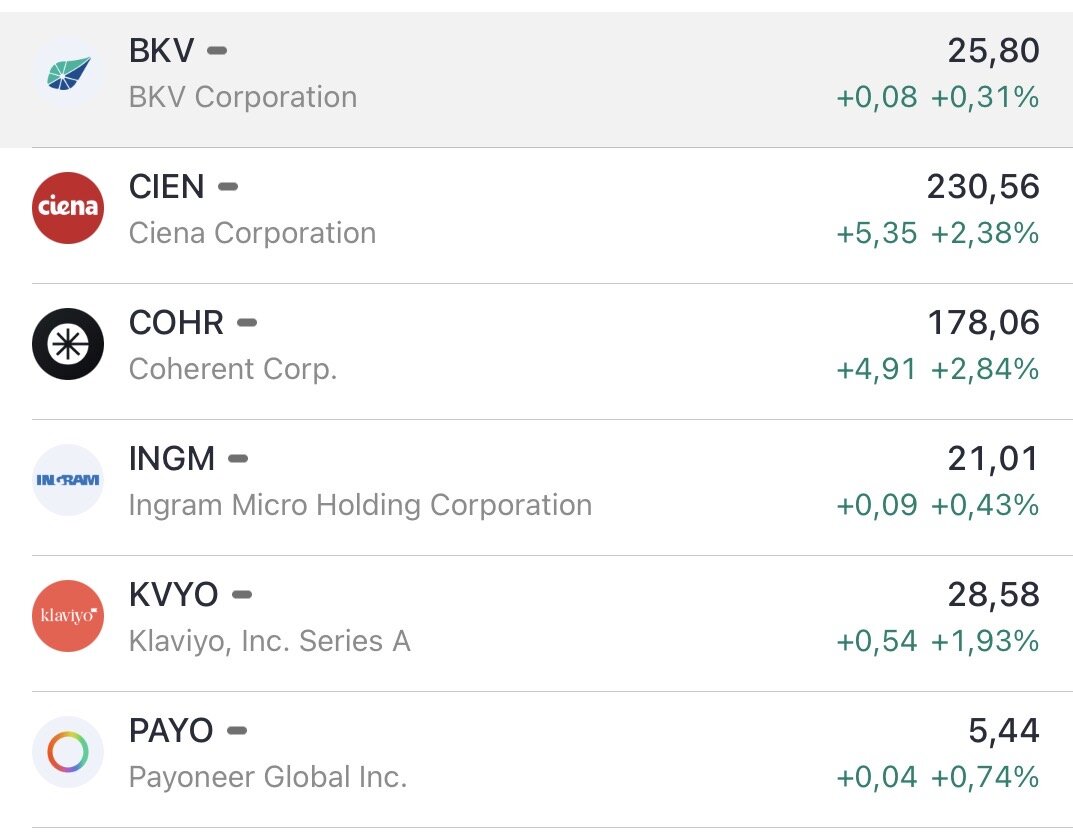Image resolution: width=1073 pixels, height=835 pixels.
Task: Tap the dash badge next to CIEN
Action: pos(228,186)
